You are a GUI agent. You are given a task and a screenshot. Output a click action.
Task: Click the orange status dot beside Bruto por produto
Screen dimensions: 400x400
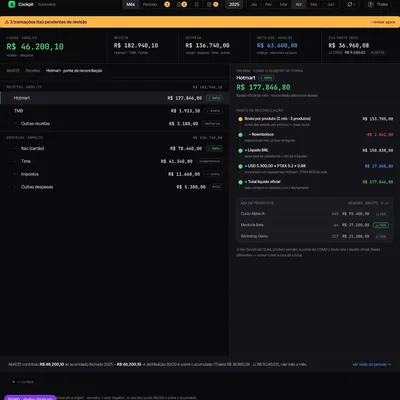pyautogui.click(x=240, y=119)
